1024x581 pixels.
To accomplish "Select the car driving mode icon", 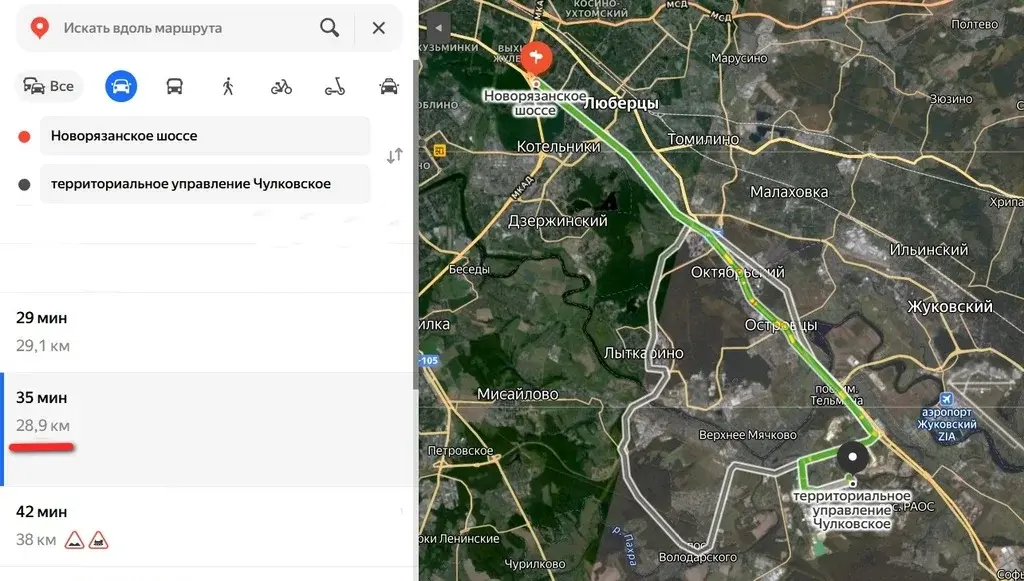I will [x=121, y=86].
